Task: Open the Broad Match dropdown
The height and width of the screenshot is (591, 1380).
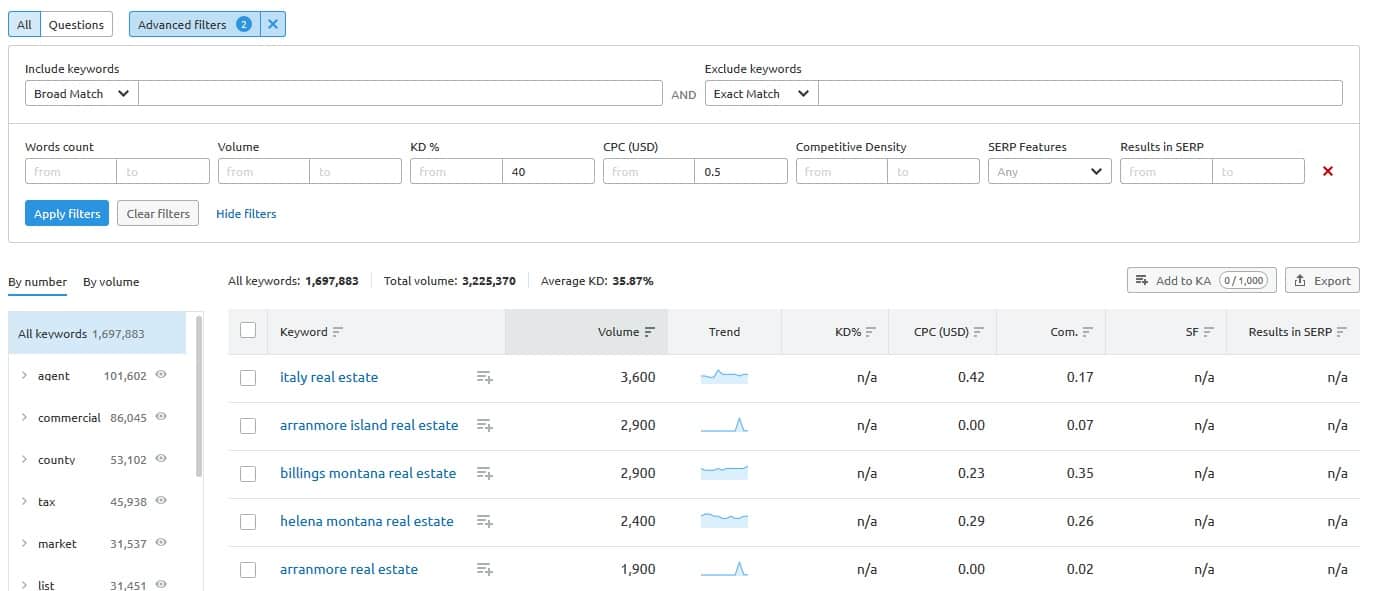Action: 81,94
